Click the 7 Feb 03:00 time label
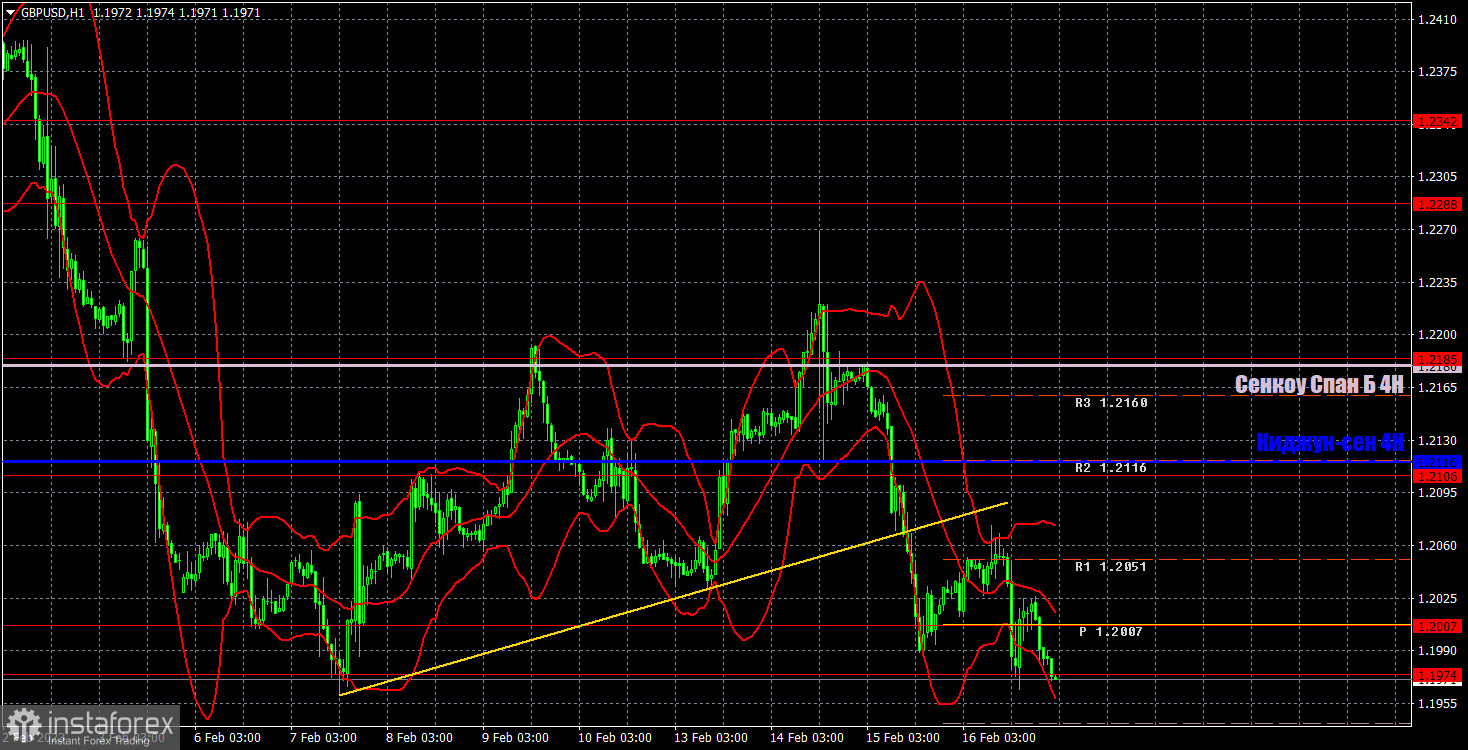Viewport: 1468px width, 750px height. click(323, 738)
